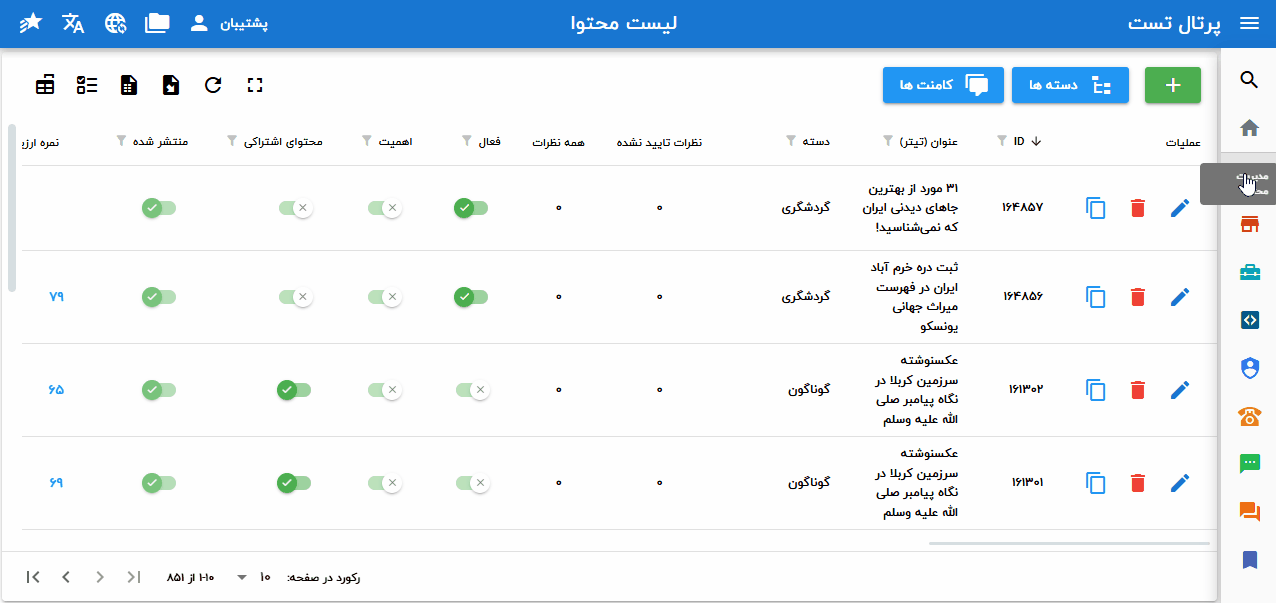Click the search icon in the sidebar
The height and width of the screenshot is (603, 1276).
[x=1248, y=80]
